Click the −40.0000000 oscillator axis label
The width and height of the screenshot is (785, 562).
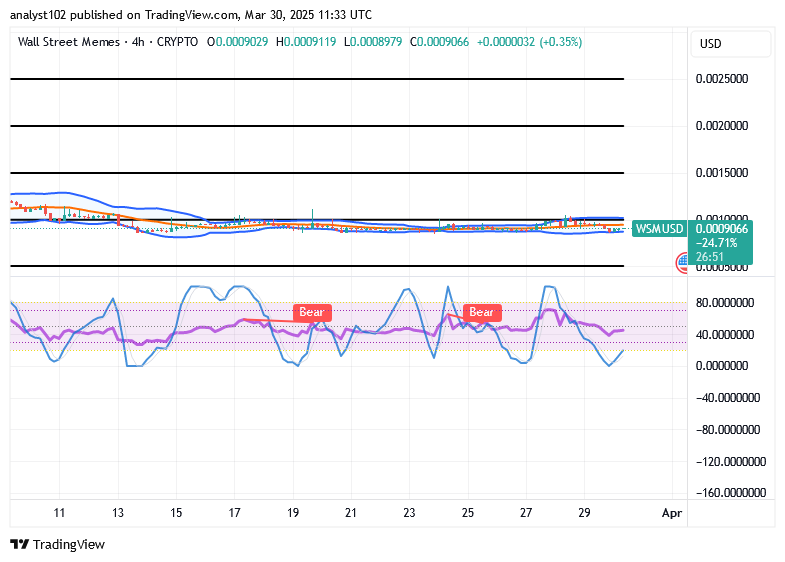click(x=728, y=398)
